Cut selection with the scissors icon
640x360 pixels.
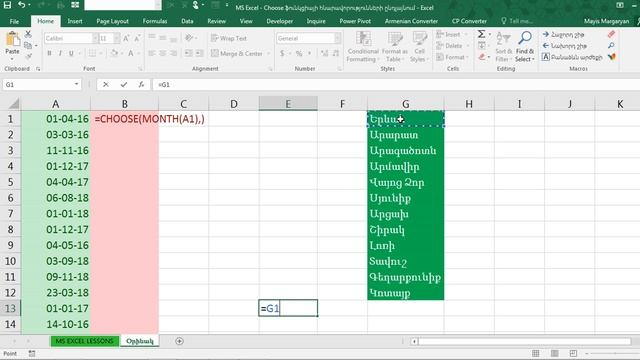(x=28, y=34)
